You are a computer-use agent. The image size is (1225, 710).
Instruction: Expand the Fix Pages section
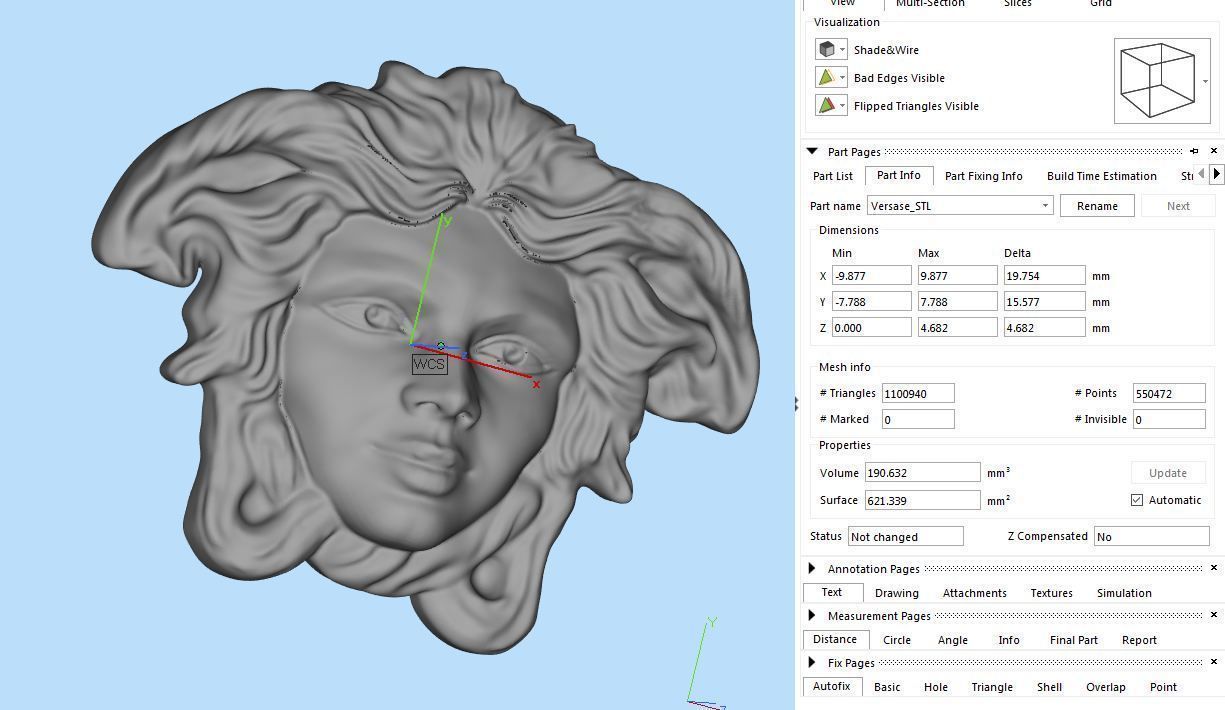pyautogui.click(x=812, y=662)
